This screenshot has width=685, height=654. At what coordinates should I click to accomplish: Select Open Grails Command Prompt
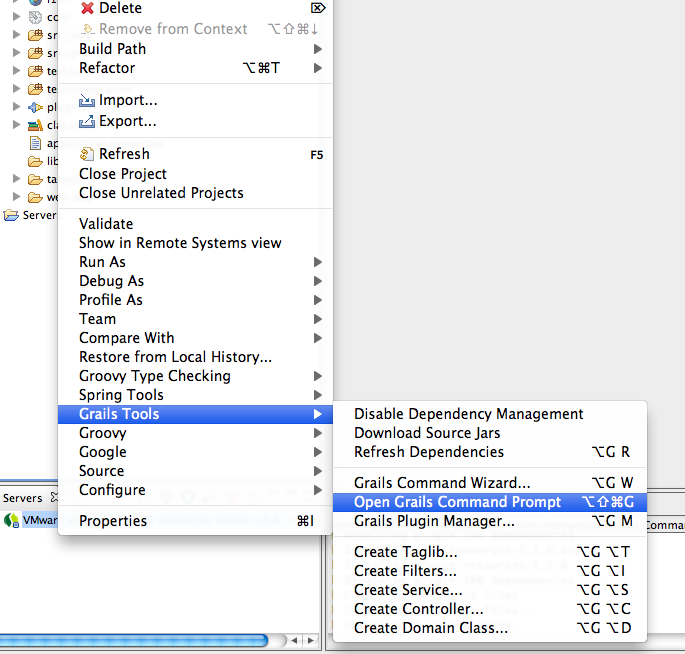click(490, 502)
